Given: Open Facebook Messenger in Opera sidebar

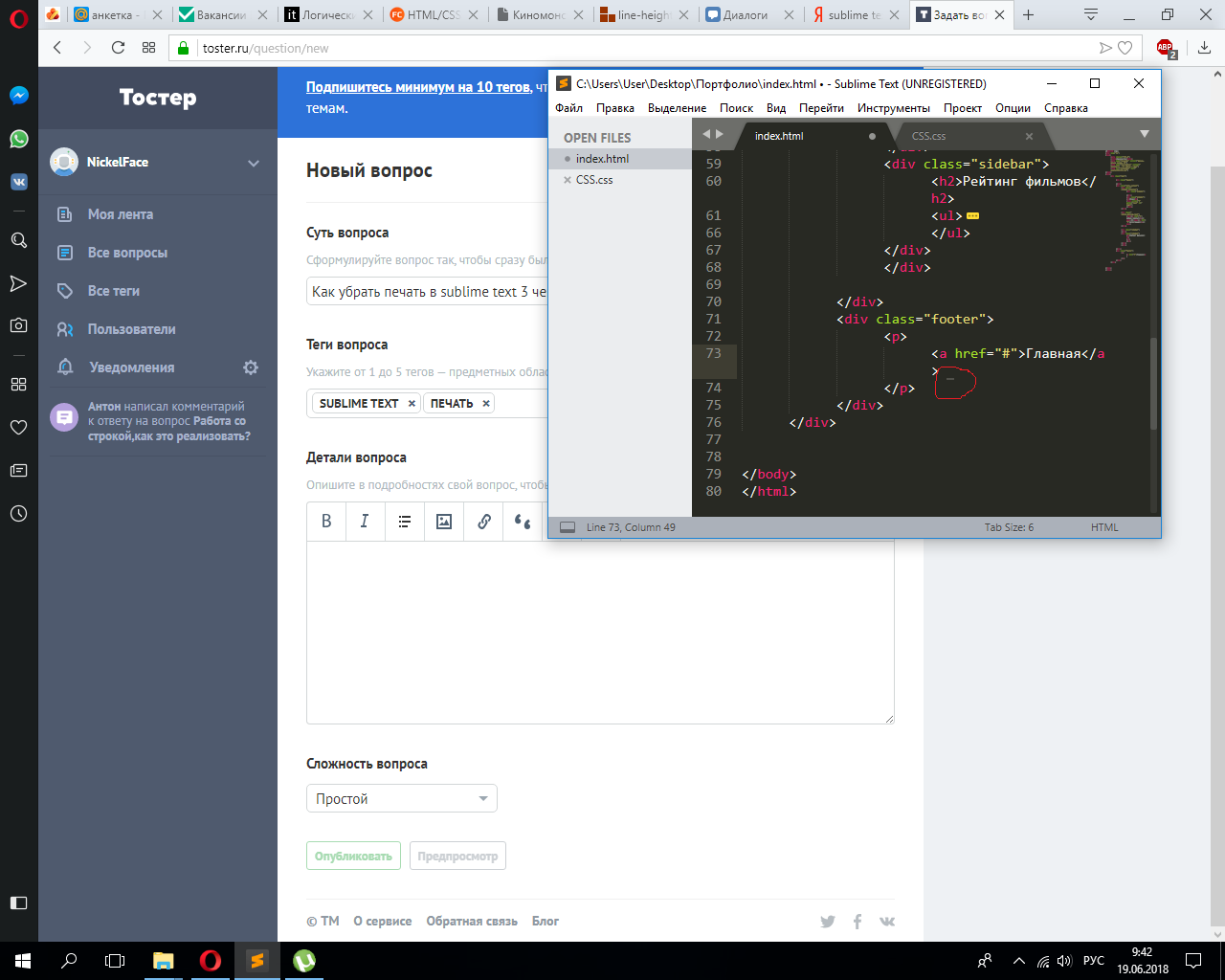Looking at the screenshot, I should click(x=19, y=96).
